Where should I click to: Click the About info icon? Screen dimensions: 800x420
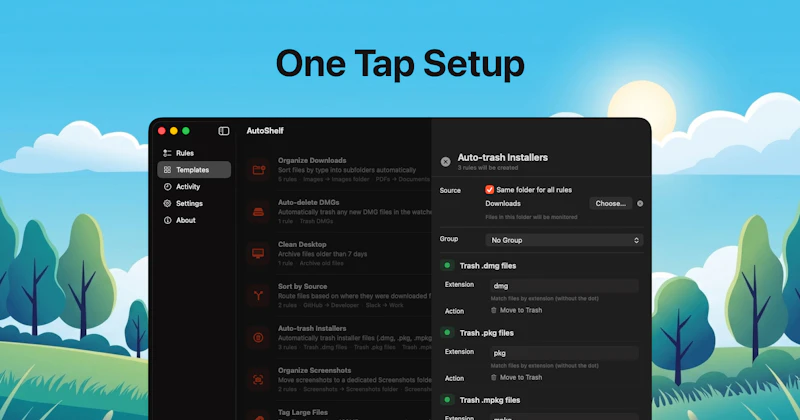pyautogui.click(x=167, y=220)
